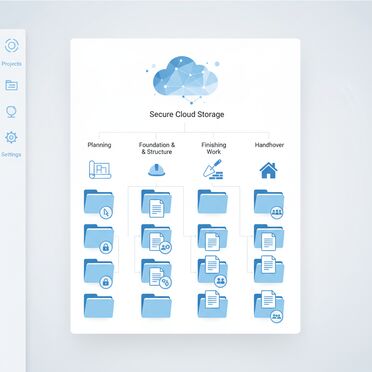
Task: Select the tree icon above Settings
Action: [11, 112]
